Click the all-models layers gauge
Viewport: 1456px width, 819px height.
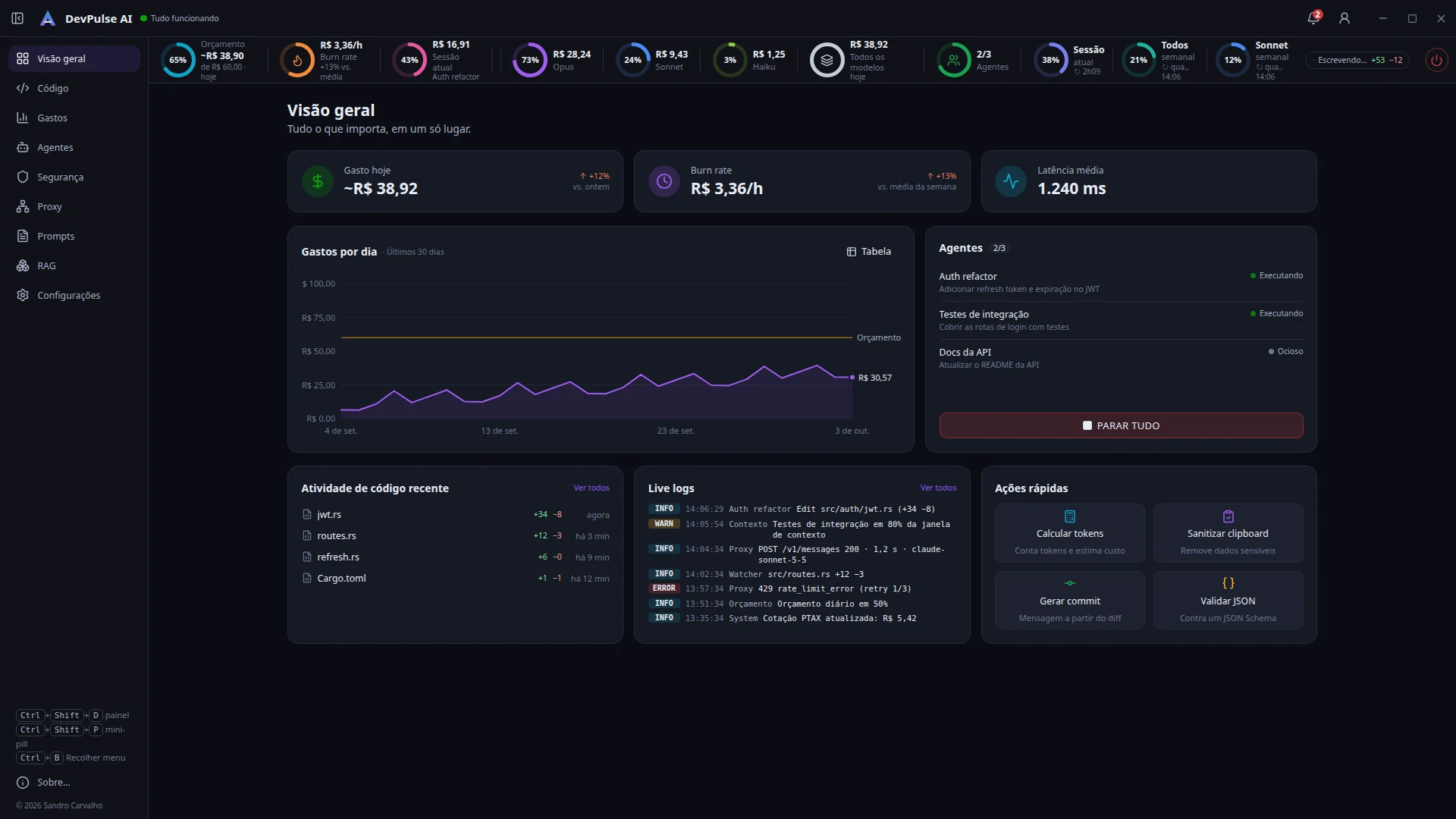pos(827,60)
